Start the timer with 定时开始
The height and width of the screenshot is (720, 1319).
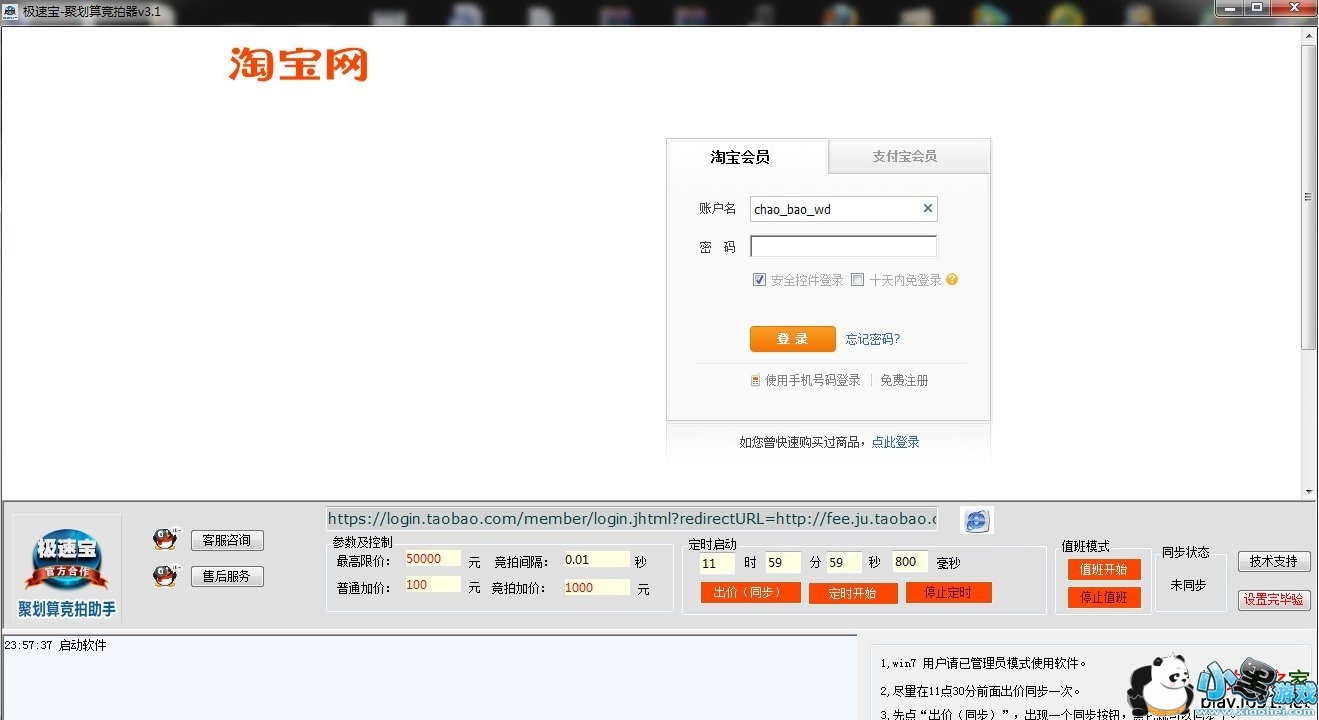pos(852,592)
